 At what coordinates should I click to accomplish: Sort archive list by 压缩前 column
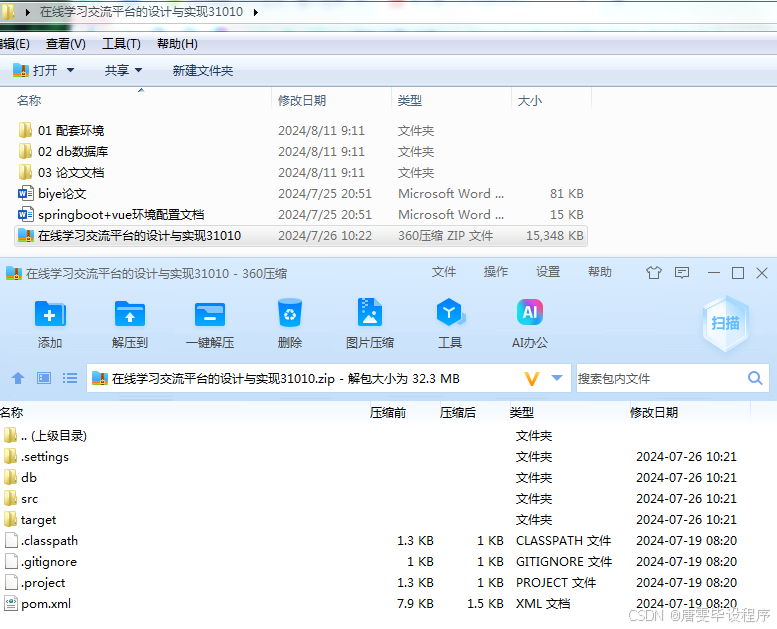point(388,412)
